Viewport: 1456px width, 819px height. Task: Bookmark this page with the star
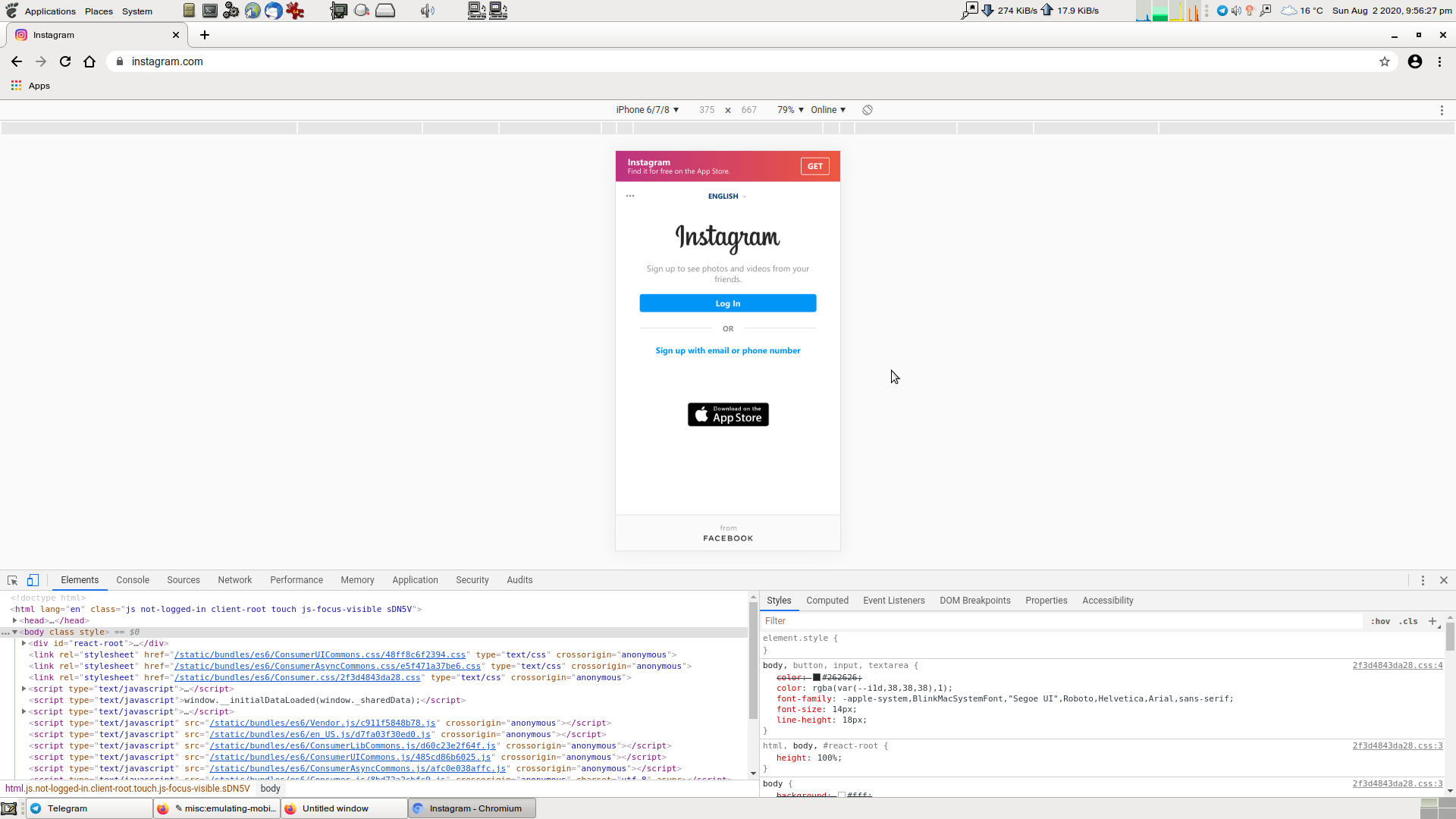coord(1385,61)
